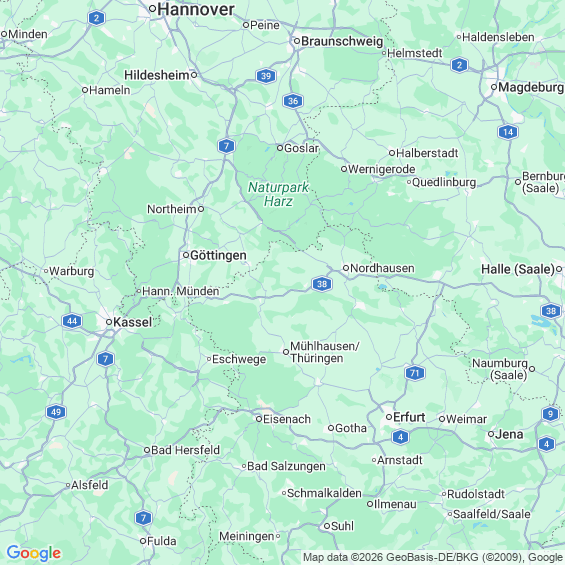
Task: Click the A39 highway shield near Braunschweig
Action: (x=266, y=76)
